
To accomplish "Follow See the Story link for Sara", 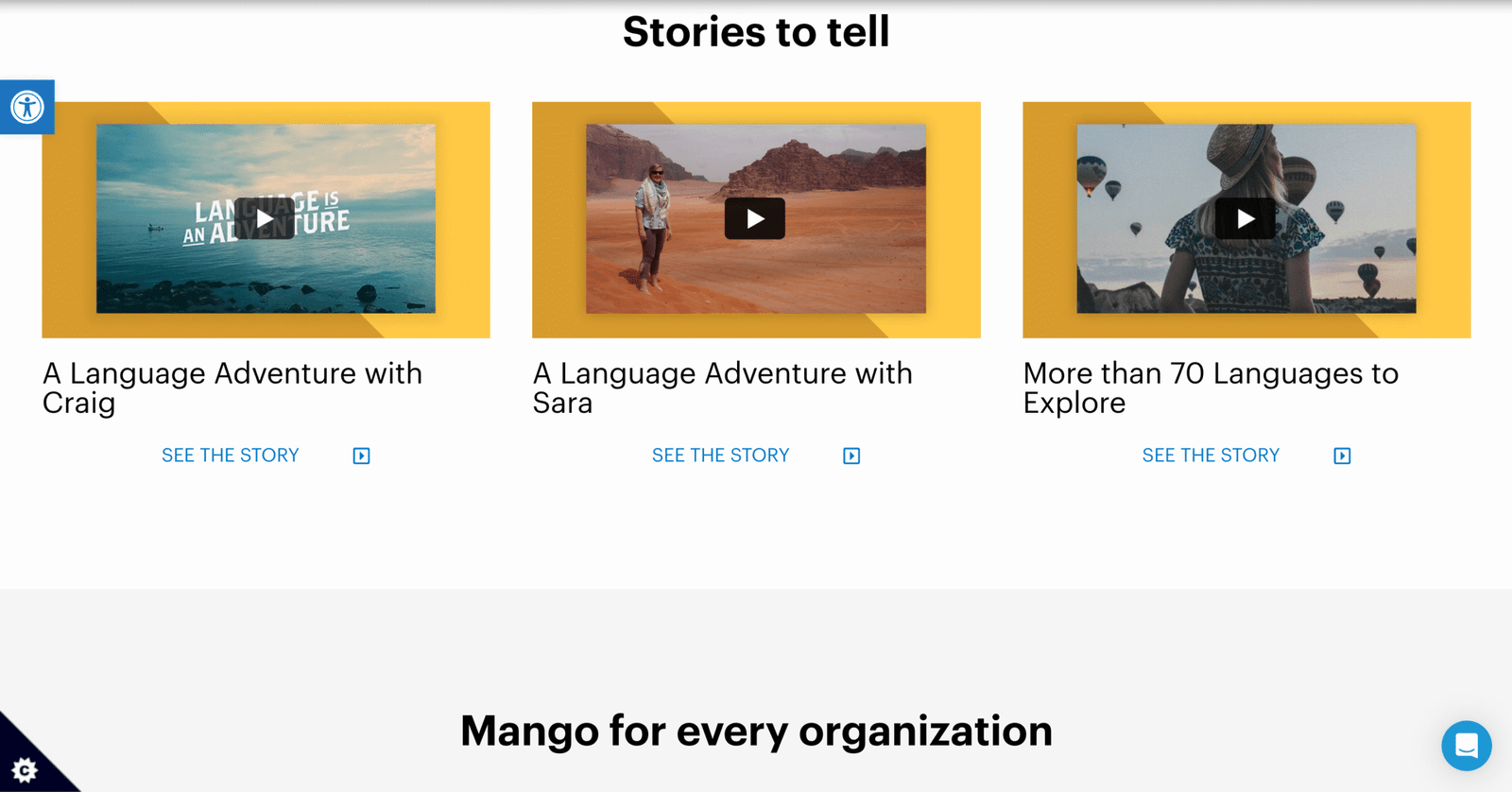I will [x=720, y=456].
